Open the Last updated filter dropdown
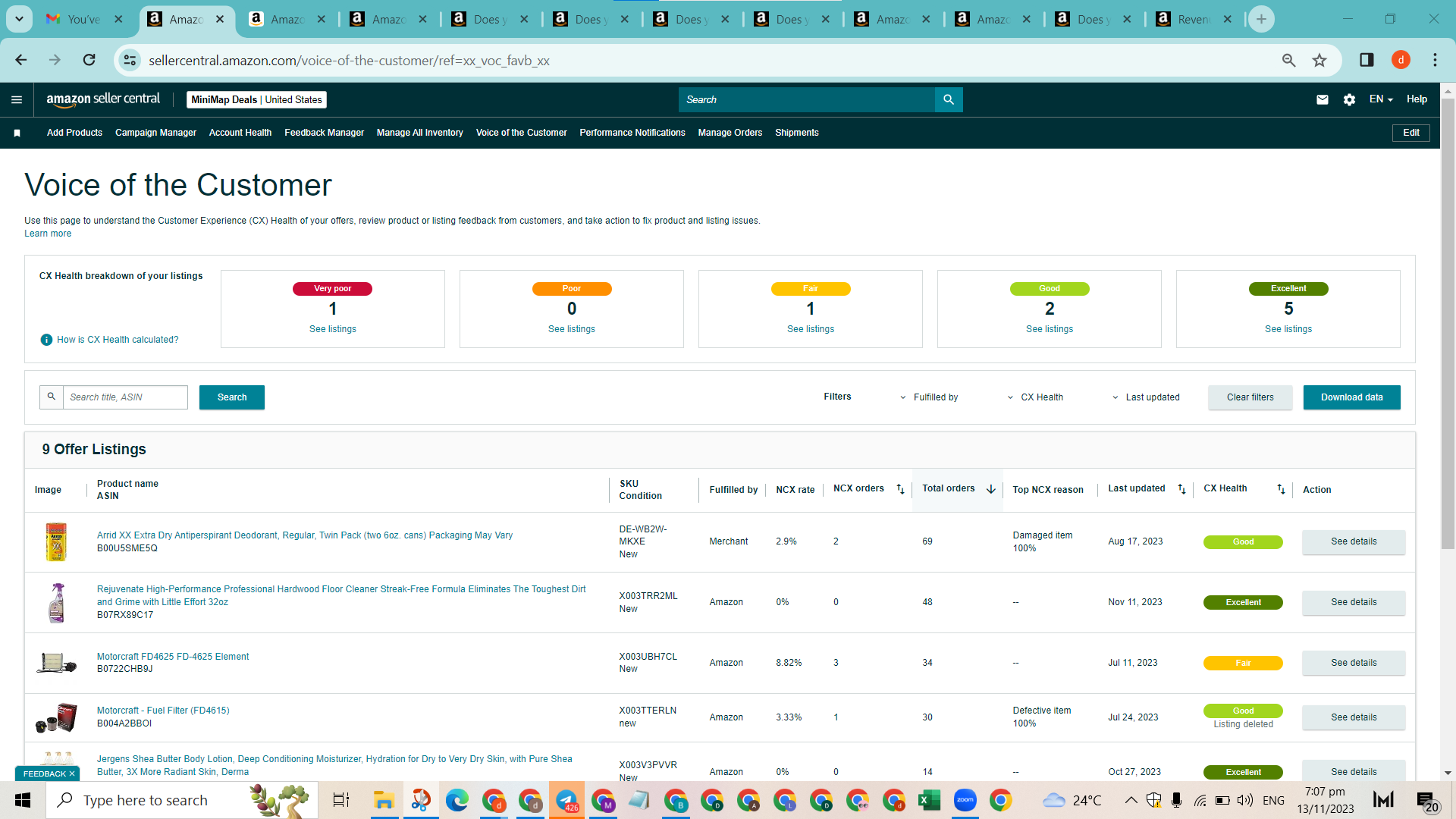The width and height of the screenshot is (1456, 819). (x=1146, y=397)
